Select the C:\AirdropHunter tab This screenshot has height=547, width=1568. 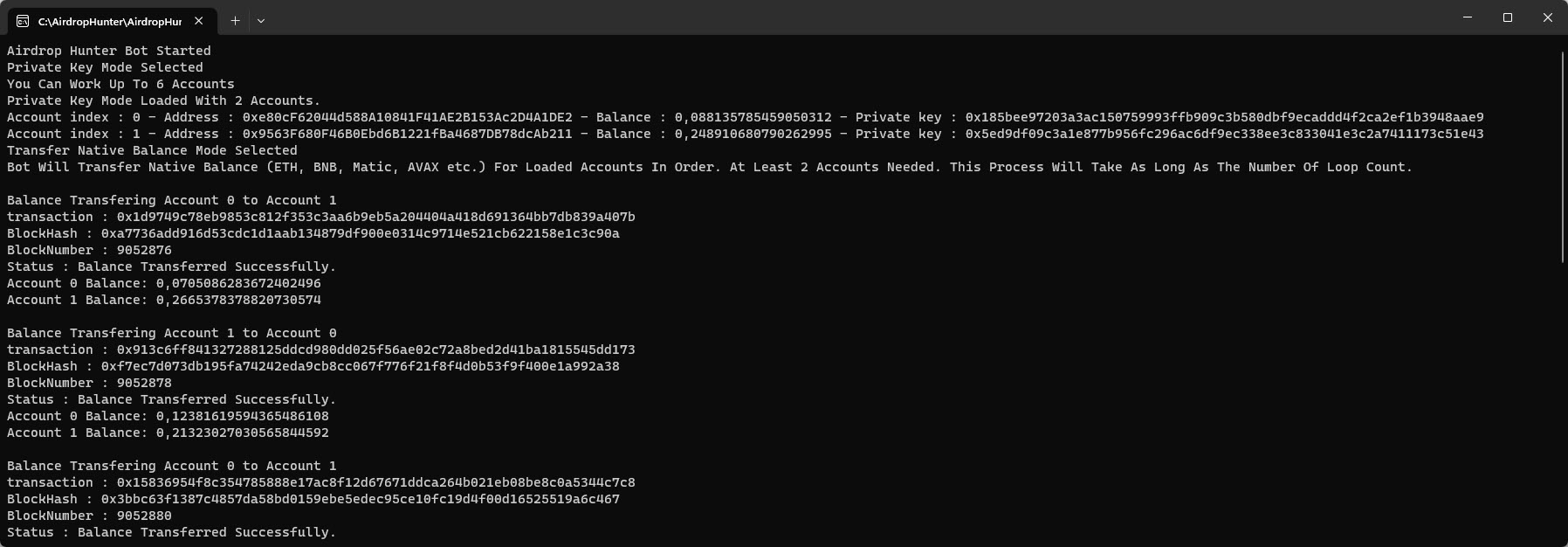[x=109, y=21]
